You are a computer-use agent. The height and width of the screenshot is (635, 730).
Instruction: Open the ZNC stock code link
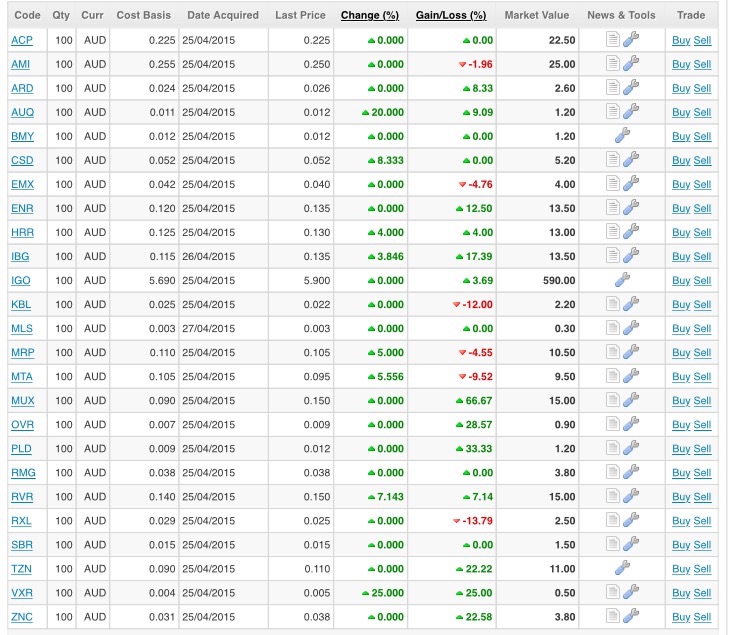pos(22,617)
